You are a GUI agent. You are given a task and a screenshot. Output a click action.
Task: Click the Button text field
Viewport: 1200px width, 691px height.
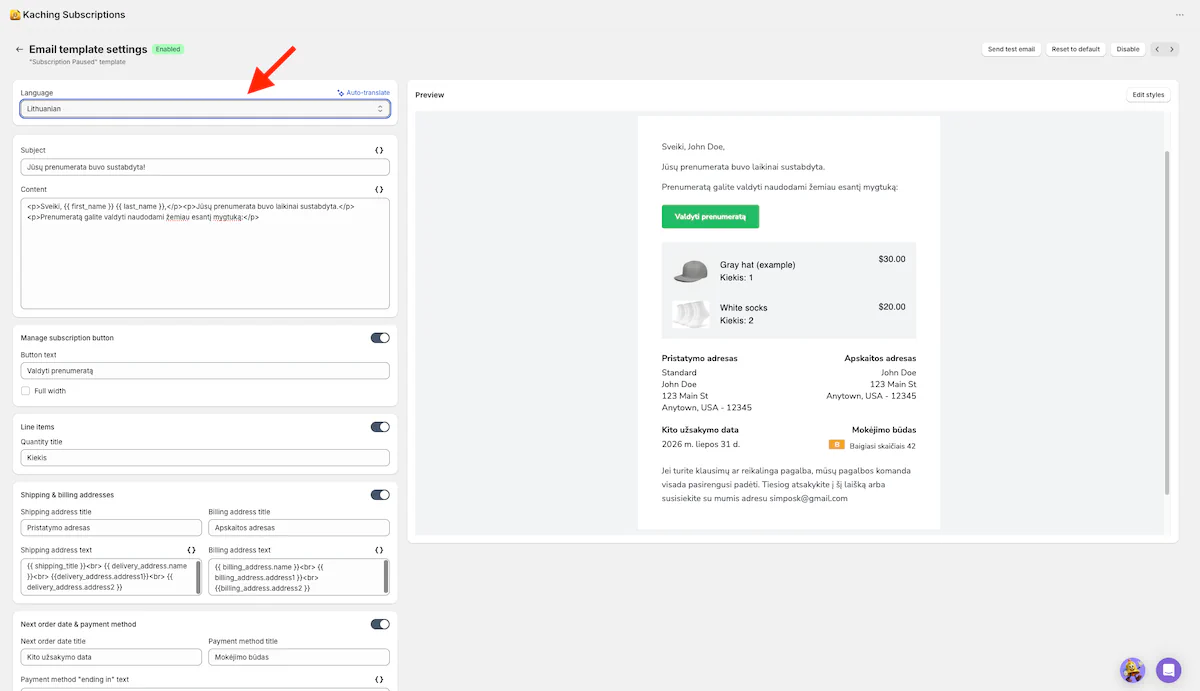[205, 371]
